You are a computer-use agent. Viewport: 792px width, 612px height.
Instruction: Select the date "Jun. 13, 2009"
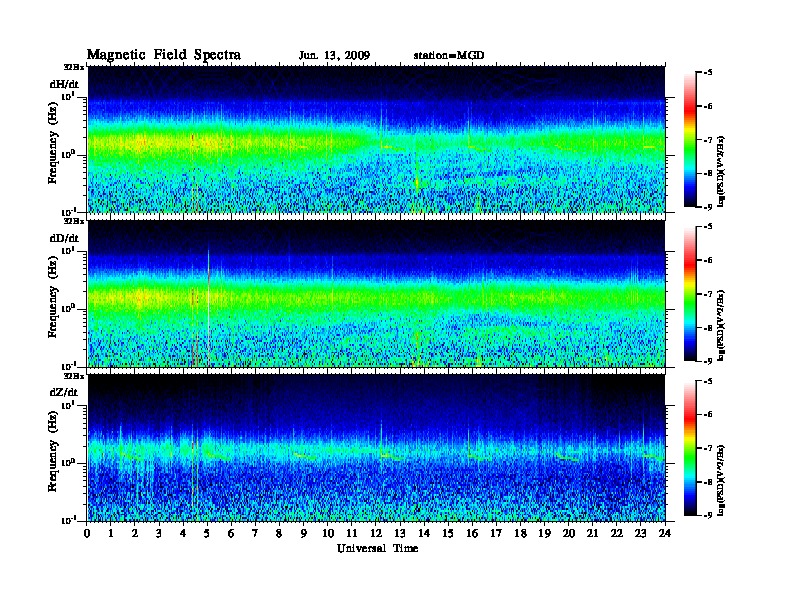click(x=334, y=56)
